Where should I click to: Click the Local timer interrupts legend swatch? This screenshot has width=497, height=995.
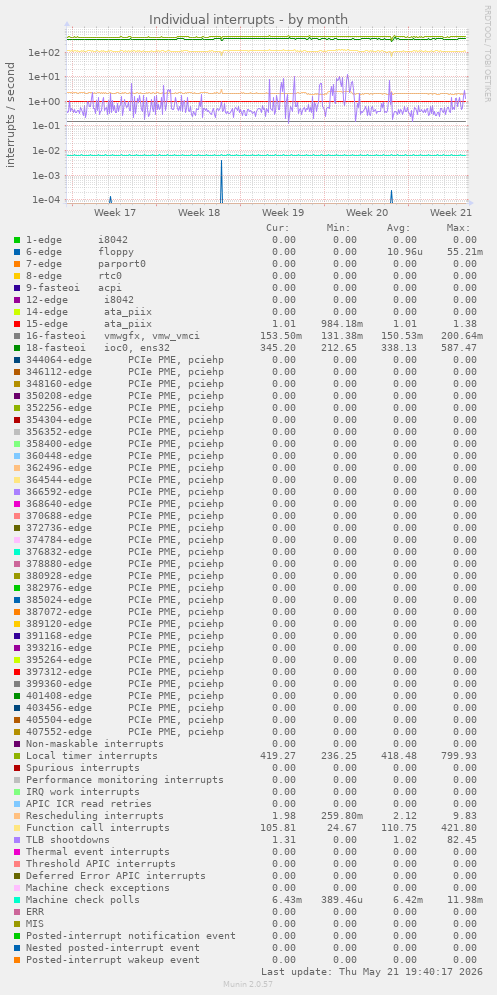tap(17, 756)
